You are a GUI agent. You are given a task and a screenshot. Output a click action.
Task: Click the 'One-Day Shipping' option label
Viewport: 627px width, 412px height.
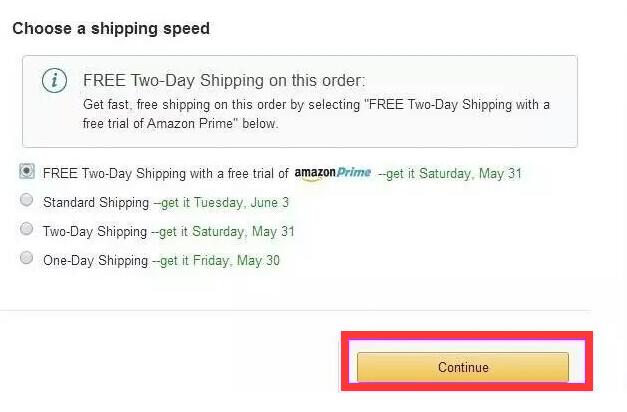tap(95, 260)
